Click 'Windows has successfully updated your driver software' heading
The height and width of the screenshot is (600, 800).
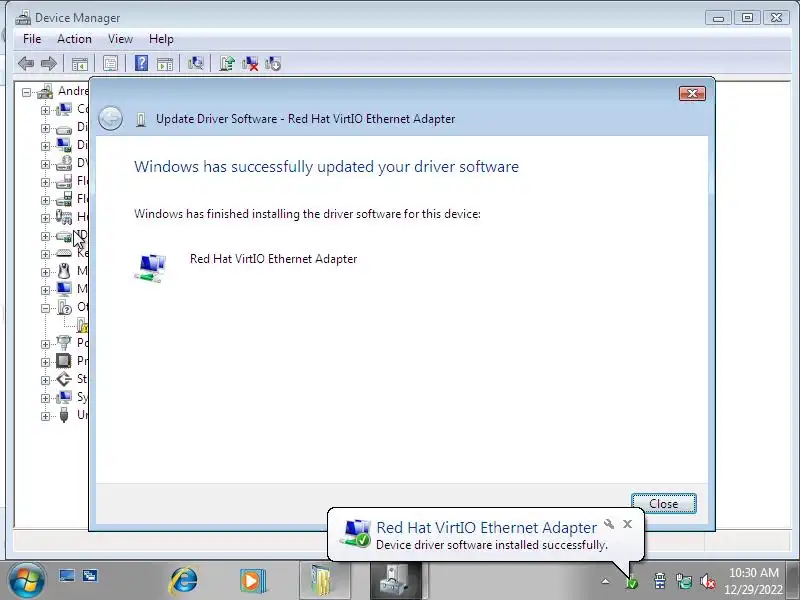(327, 167)
